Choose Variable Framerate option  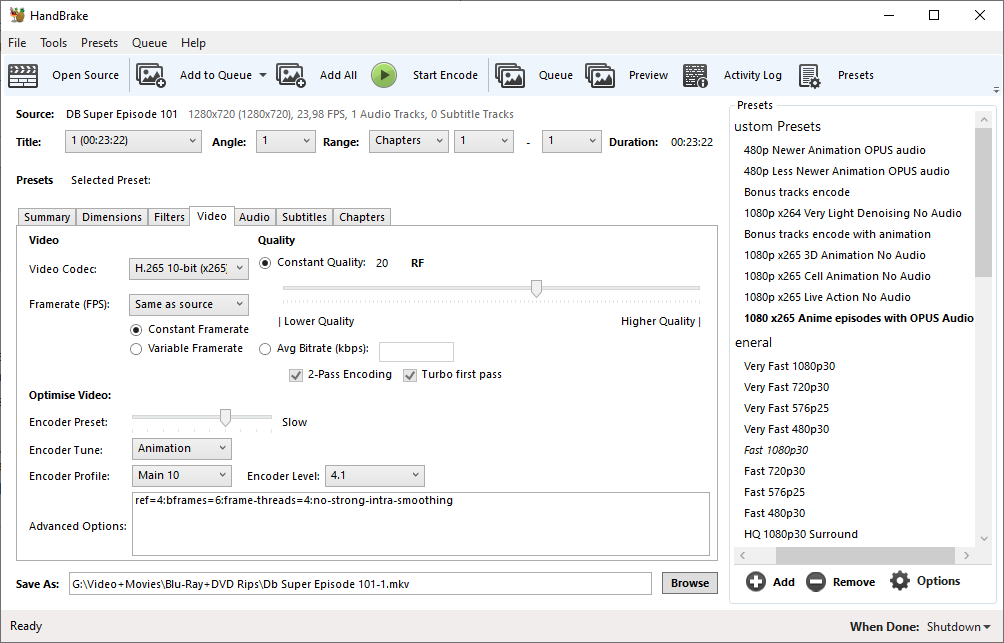(136, 349)
